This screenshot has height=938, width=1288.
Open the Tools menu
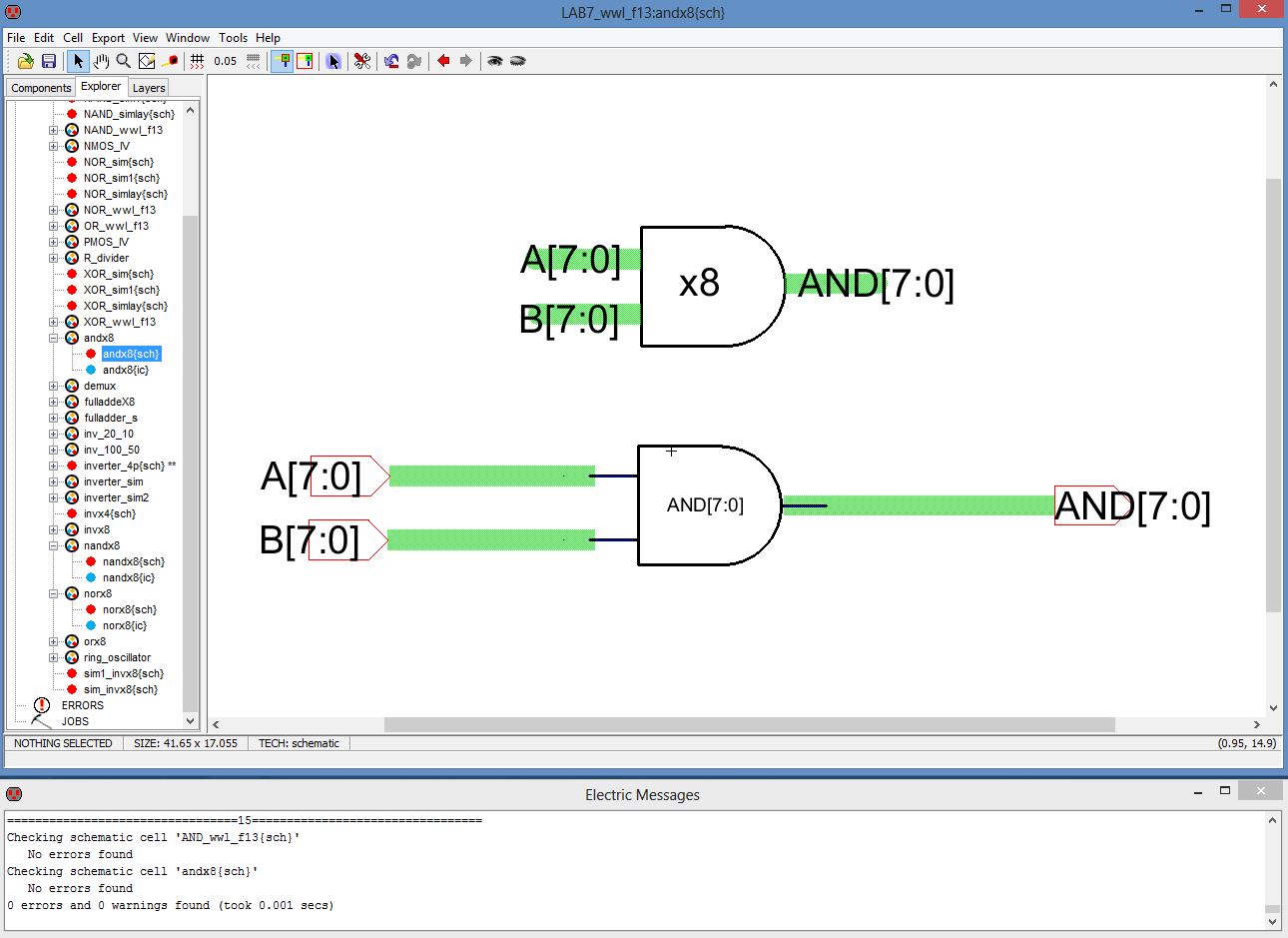click(233, 37)
